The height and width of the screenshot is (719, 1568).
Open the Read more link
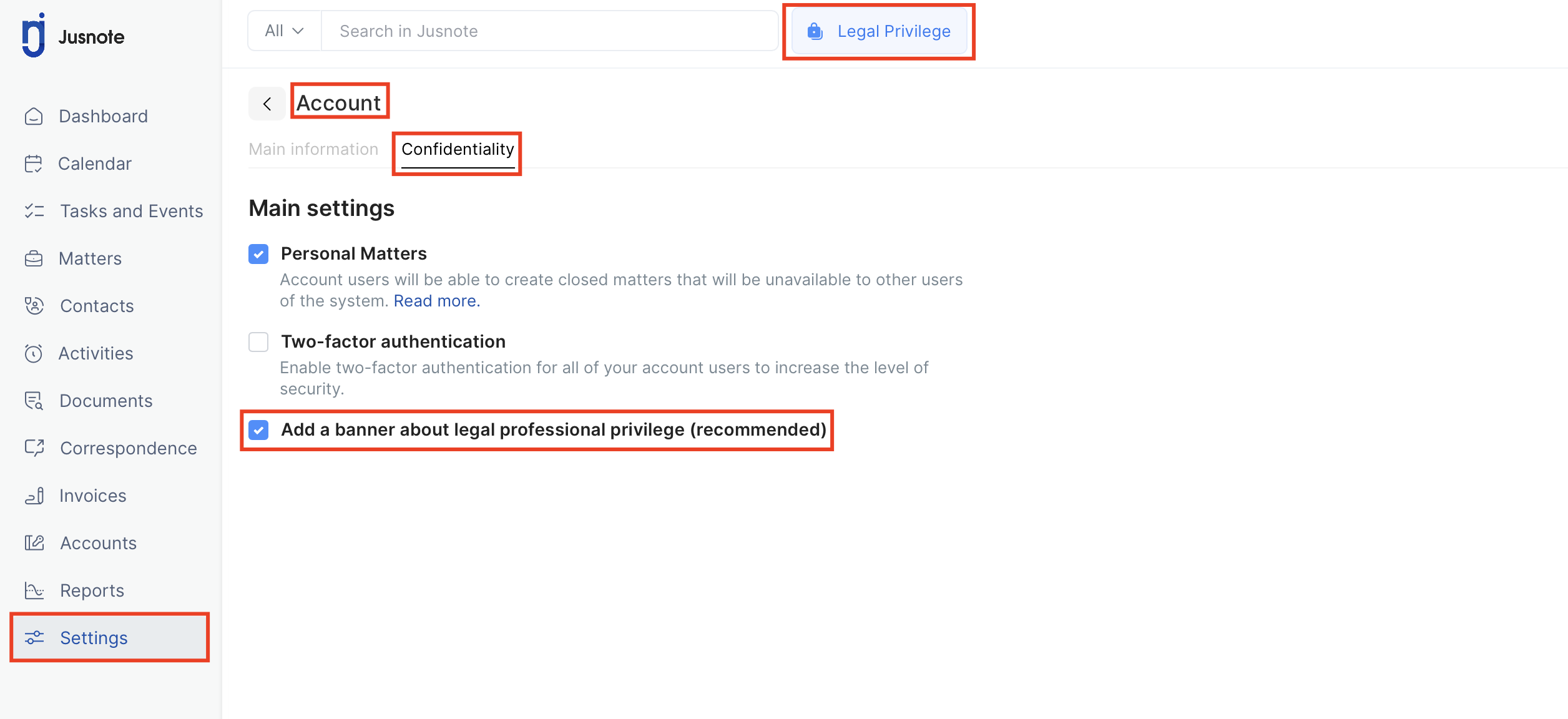click(x=436, y=301)
